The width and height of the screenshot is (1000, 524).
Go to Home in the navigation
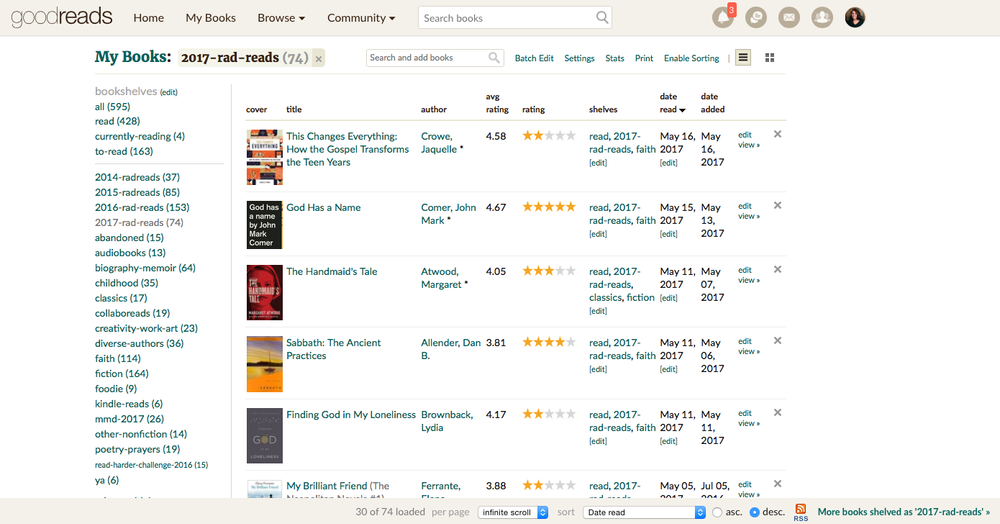[149, 18]
